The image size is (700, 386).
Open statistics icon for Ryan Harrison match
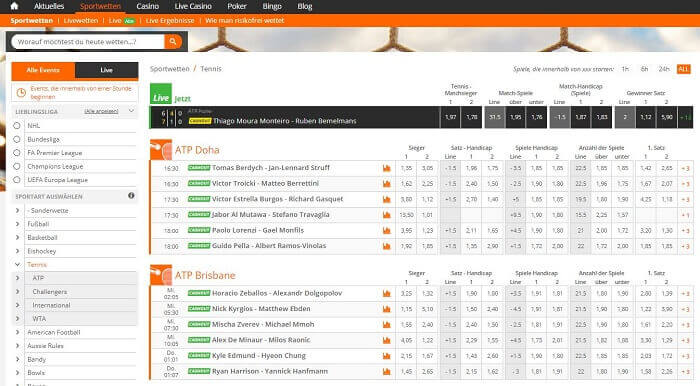click(x=387, y=372)
